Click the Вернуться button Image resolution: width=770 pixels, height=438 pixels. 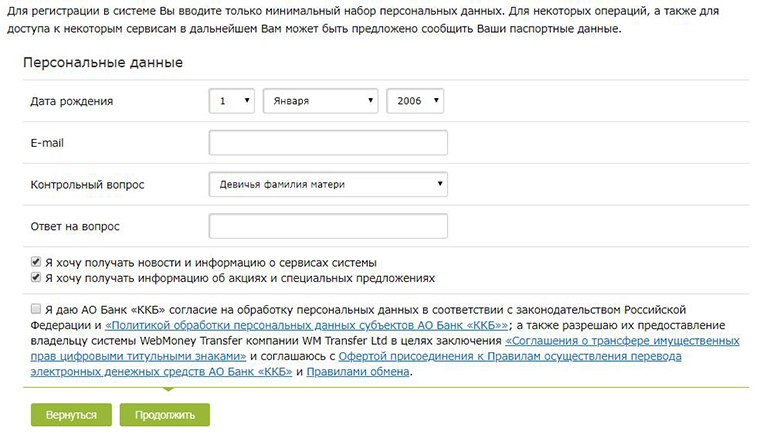(71, 415)
